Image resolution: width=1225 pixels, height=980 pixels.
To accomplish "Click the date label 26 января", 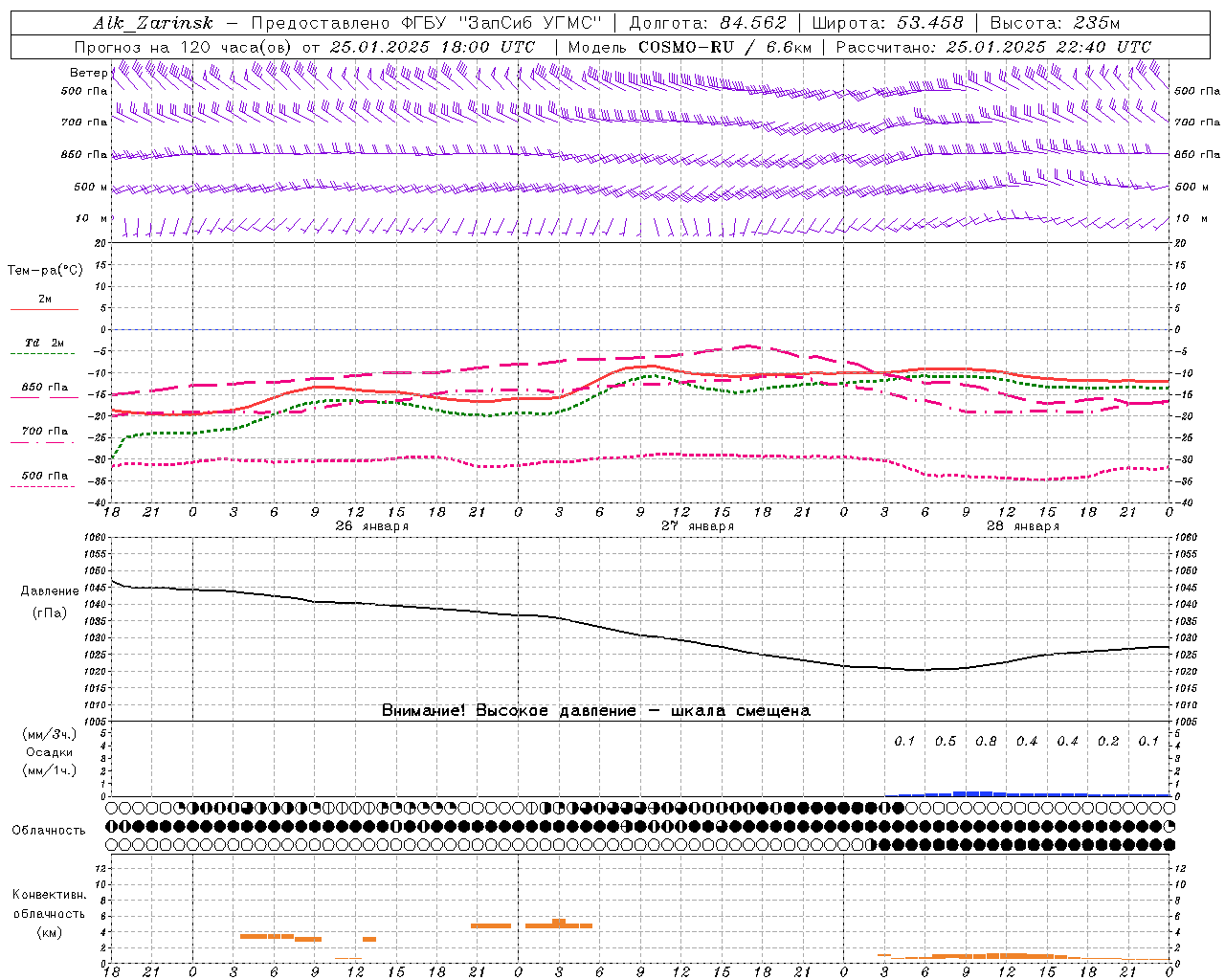I will tap(371, 526).
